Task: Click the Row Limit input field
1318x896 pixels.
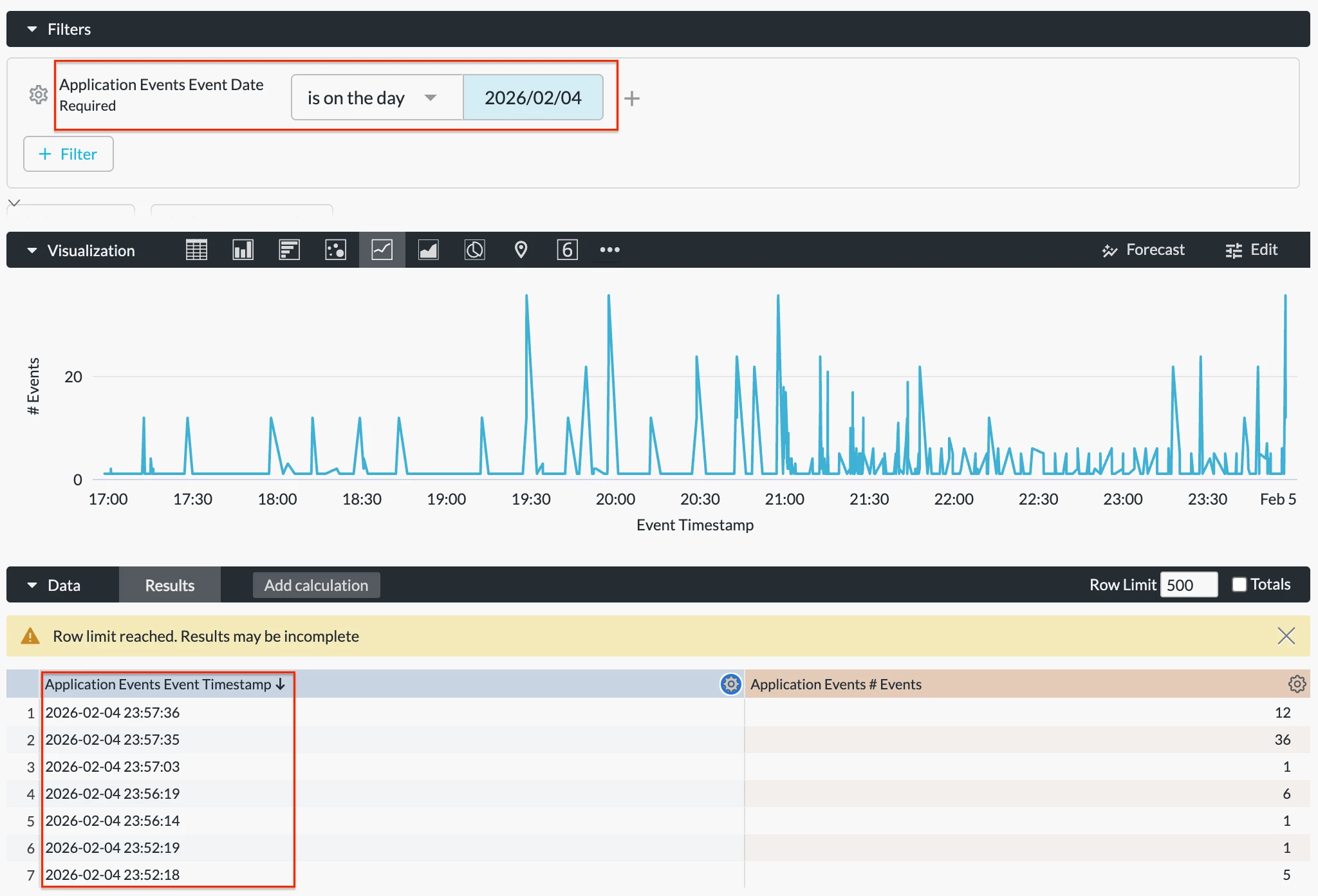Action: 1188,584
